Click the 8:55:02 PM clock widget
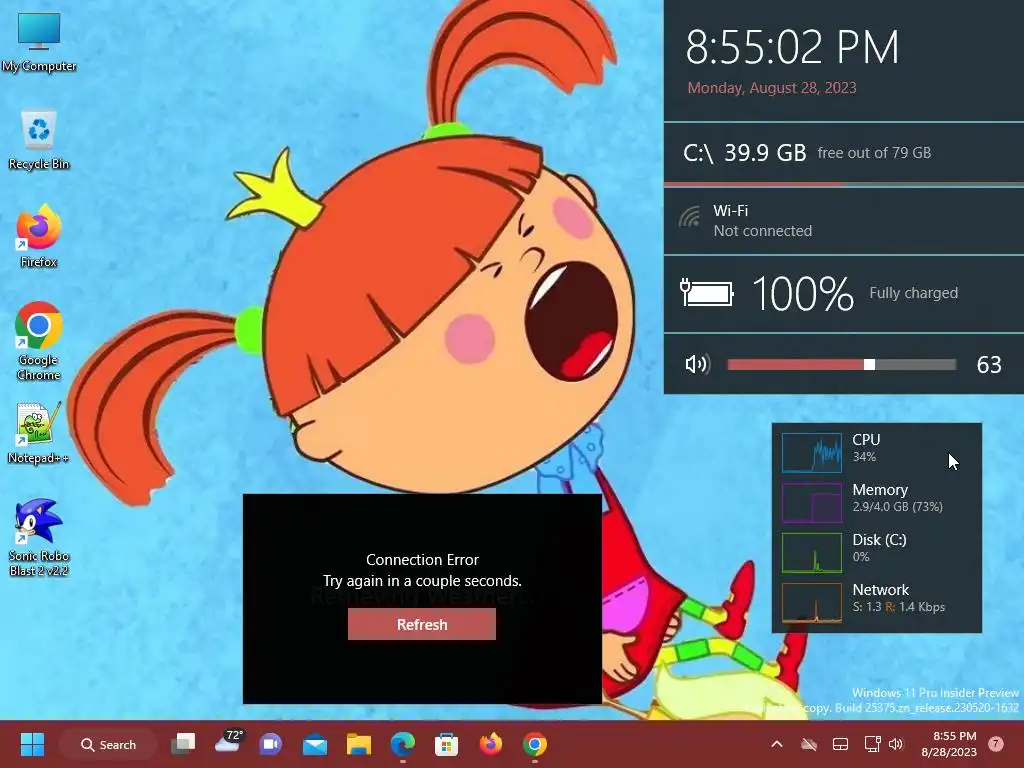 tap(792, 47)
